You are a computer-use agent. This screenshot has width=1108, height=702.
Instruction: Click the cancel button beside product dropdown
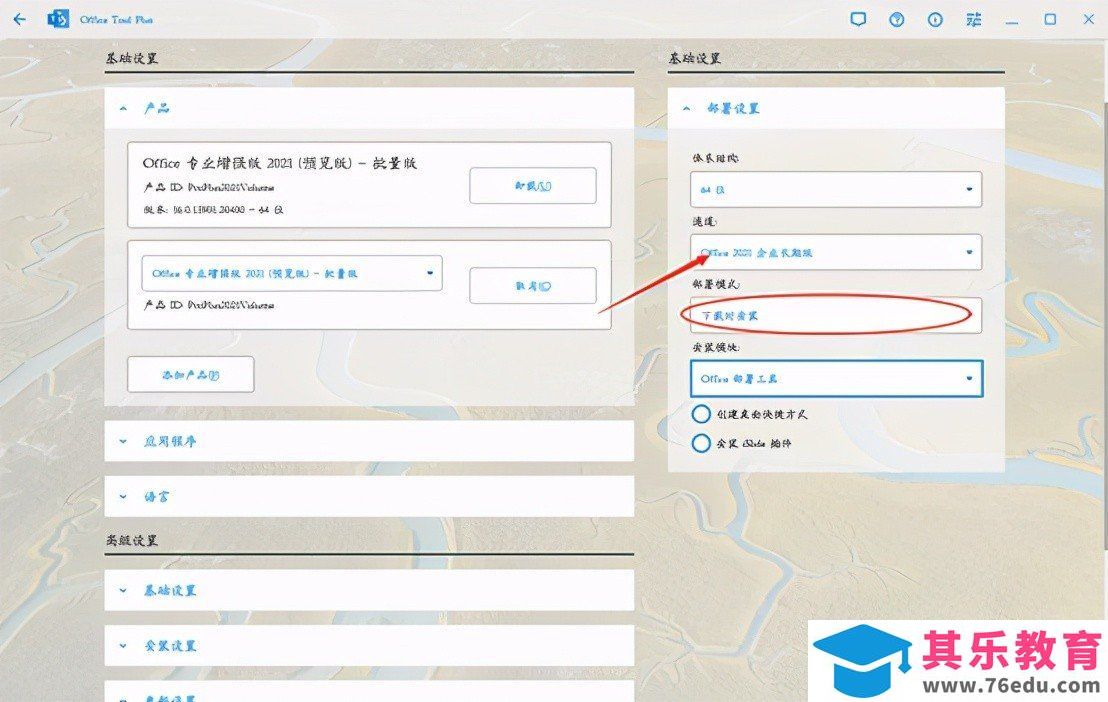tap(533, 286)
